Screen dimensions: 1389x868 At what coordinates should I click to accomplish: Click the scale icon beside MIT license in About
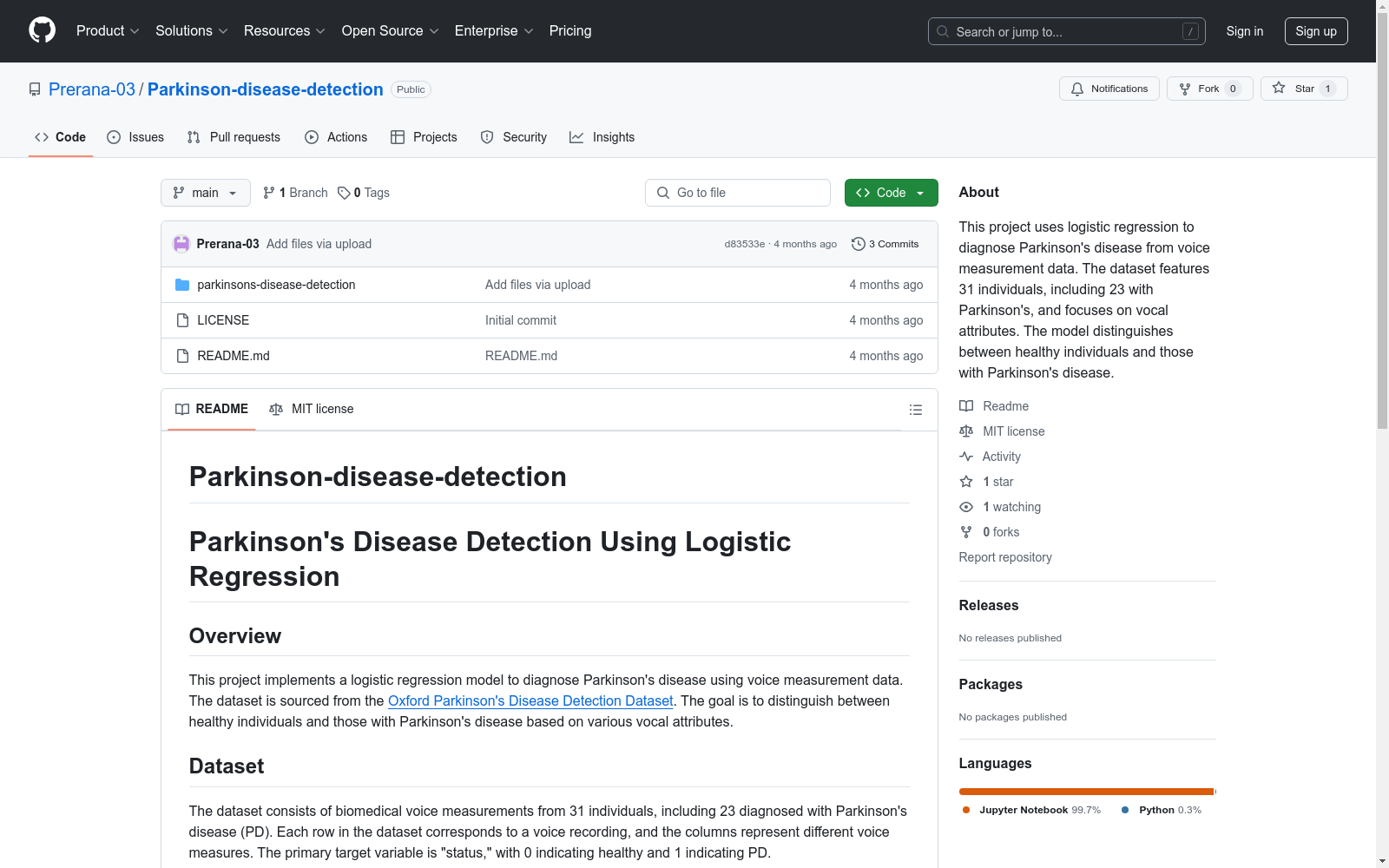(x=966, y=431)
